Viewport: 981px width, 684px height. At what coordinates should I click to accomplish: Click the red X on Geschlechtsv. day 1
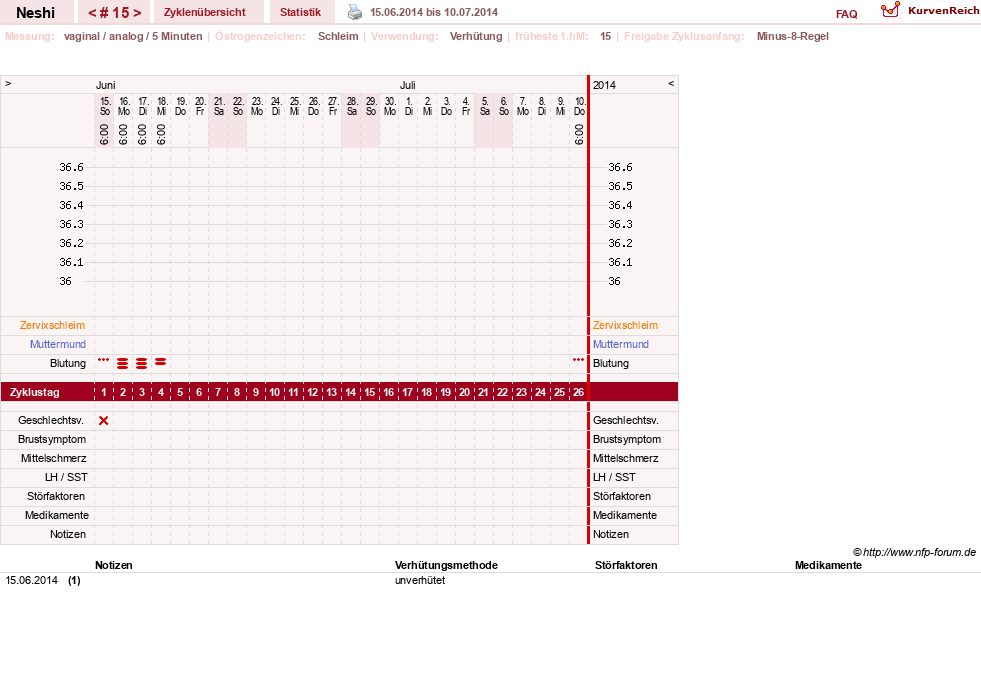point(104,421)
